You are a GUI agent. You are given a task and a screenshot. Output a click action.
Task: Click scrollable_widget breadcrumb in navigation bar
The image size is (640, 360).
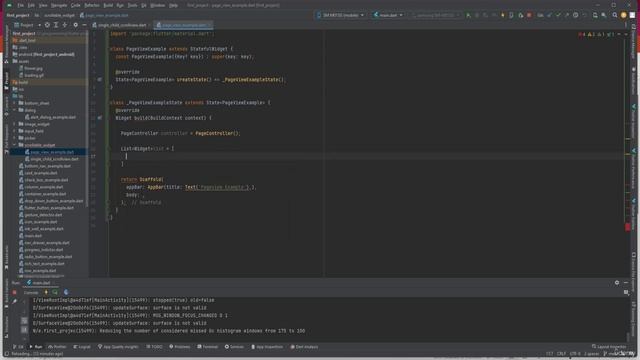(60, 15)
